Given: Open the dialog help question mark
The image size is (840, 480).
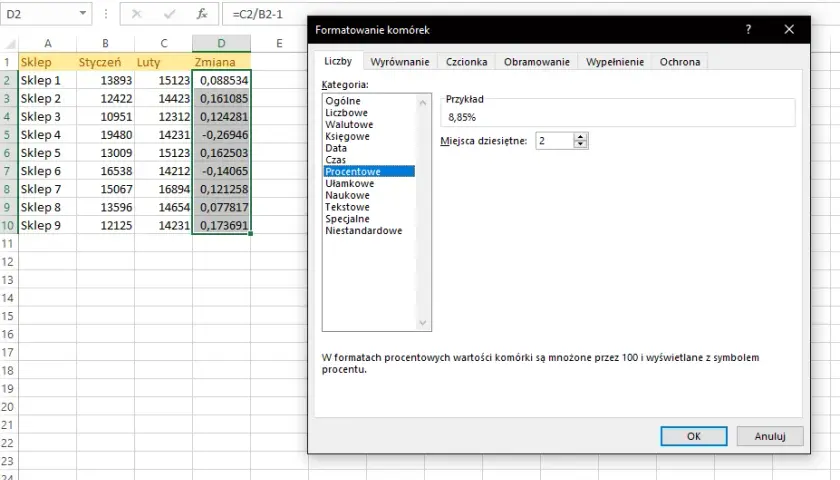Looking at the screenshot, I should (748, 29).
